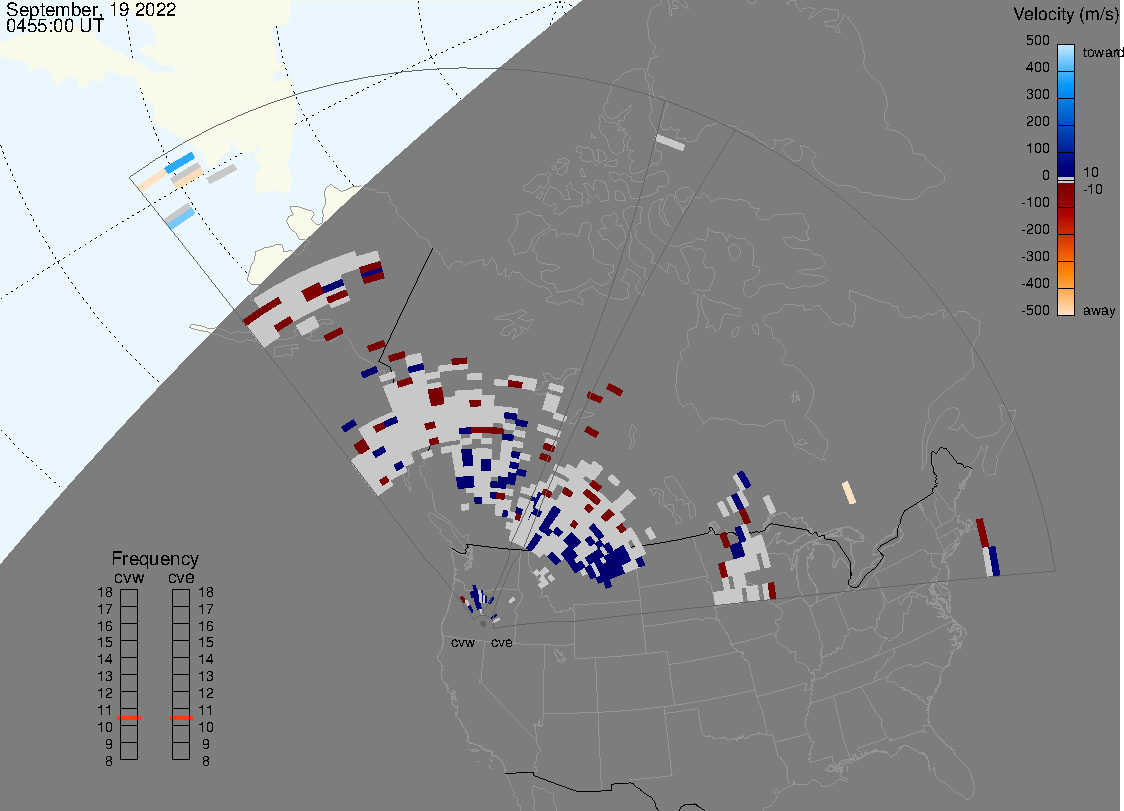Click the "cvw" frequency column header

pos(129,578)
